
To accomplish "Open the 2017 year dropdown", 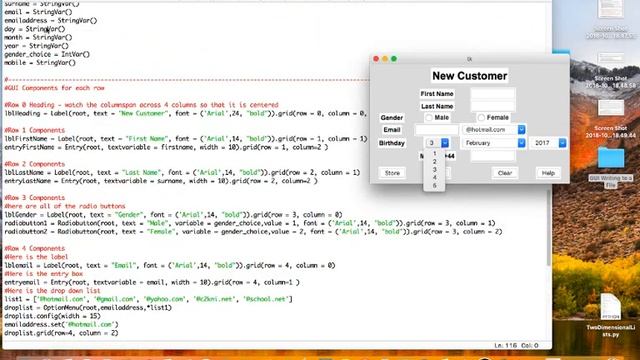I will 548,143.
